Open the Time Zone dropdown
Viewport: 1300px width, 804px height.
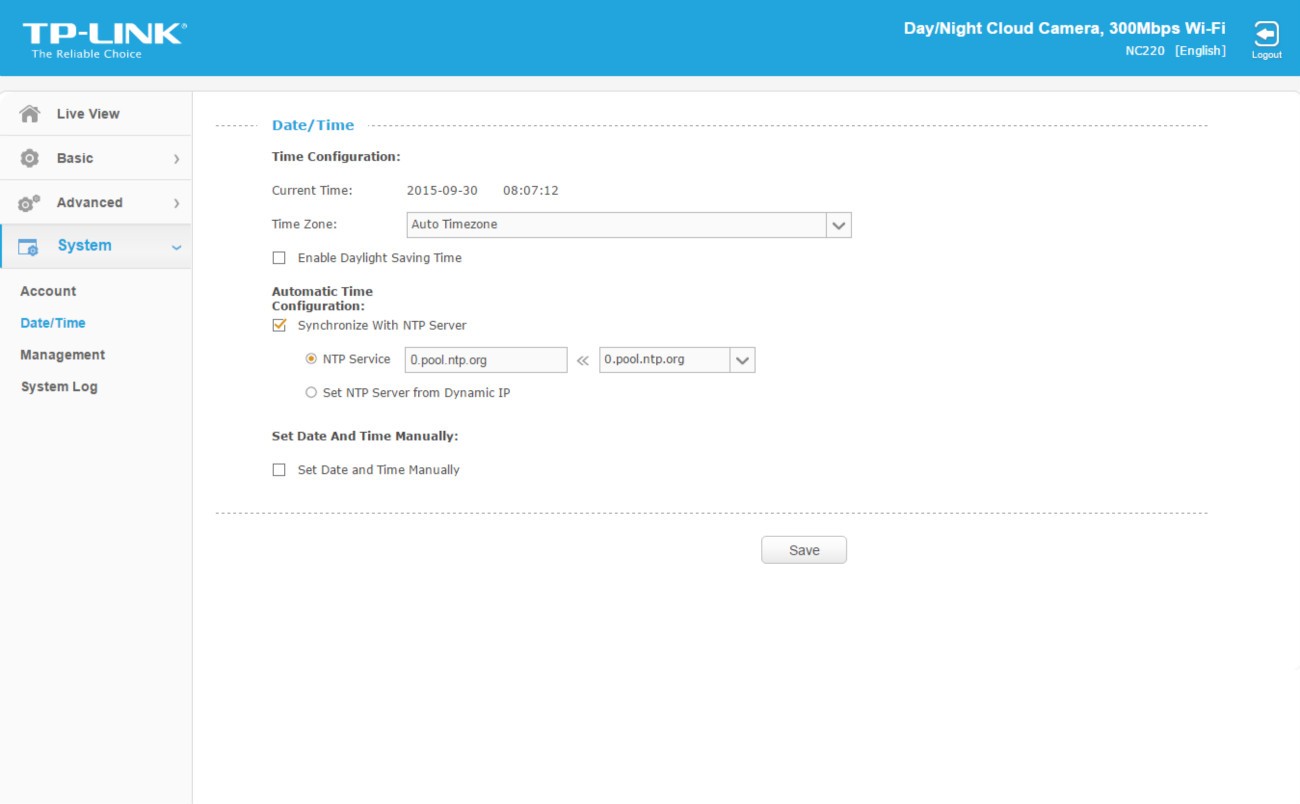click(838, 225)
